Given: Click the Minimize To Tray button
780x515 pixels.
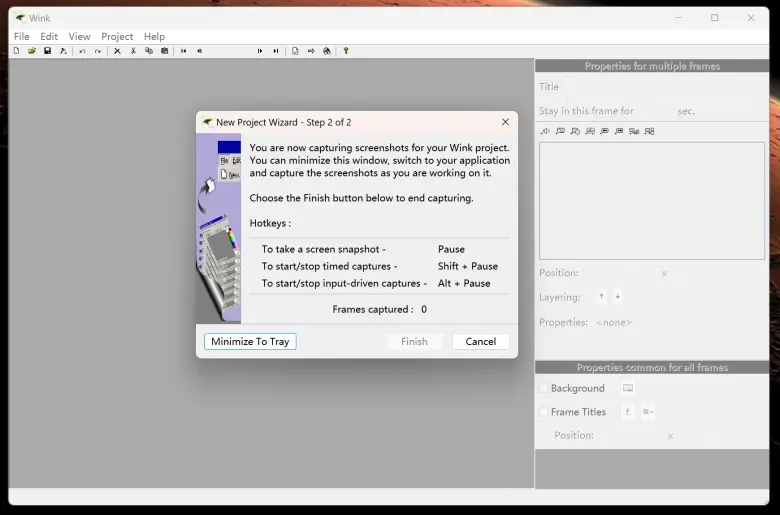Looking at the screenshot, I should (x=250, y=341).
